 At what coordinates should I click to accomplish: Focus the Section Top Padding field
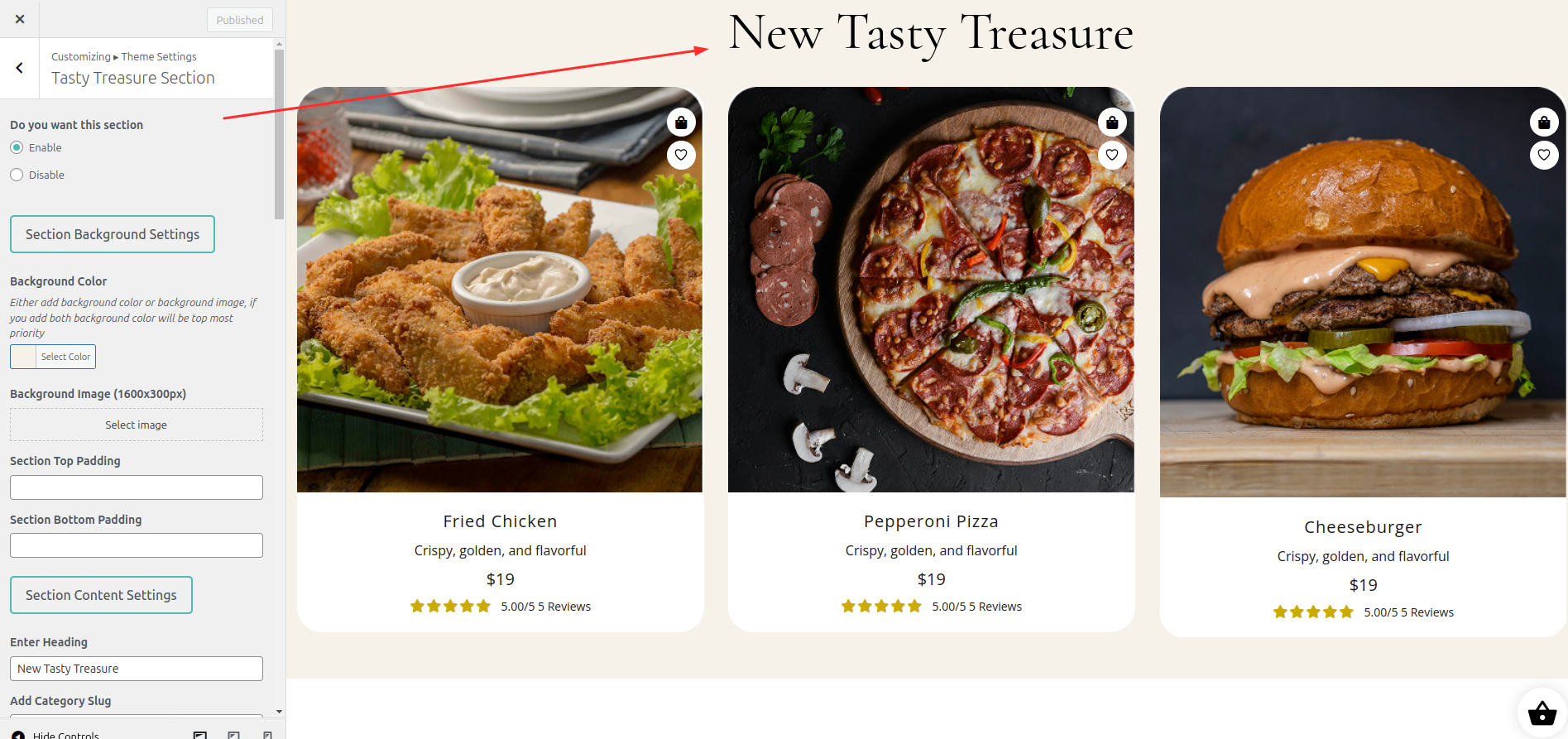tap(137, 487)
